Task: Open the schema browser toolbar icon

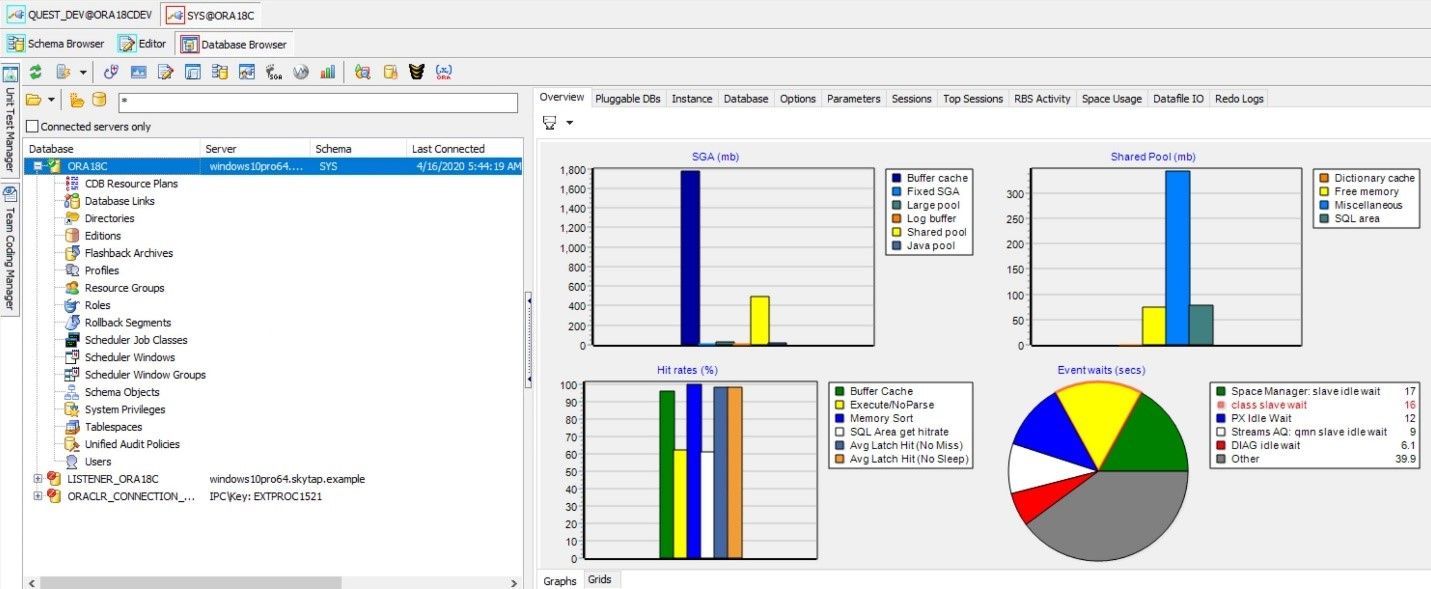Action: 220,72
